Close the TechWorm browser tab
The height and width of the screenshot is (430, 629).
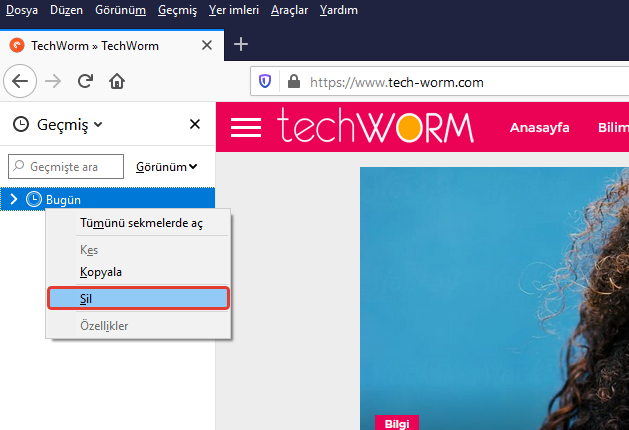click(x=206, y=46)
